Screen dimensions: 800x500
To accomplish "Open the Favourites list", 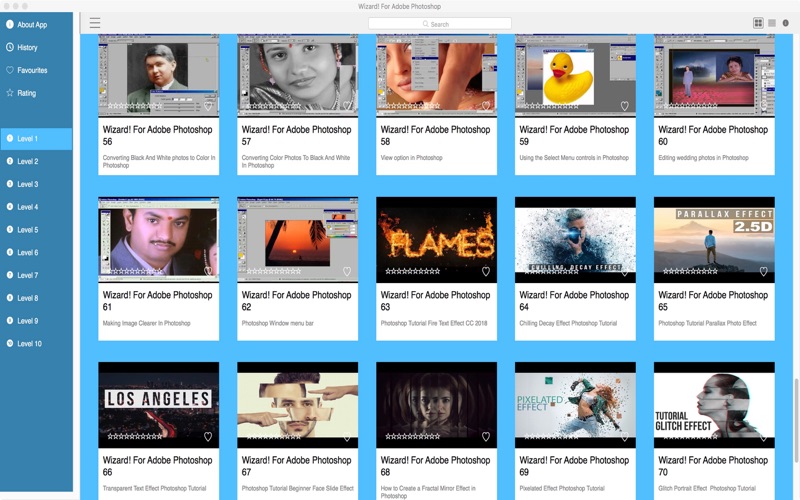I will [27, 70].
